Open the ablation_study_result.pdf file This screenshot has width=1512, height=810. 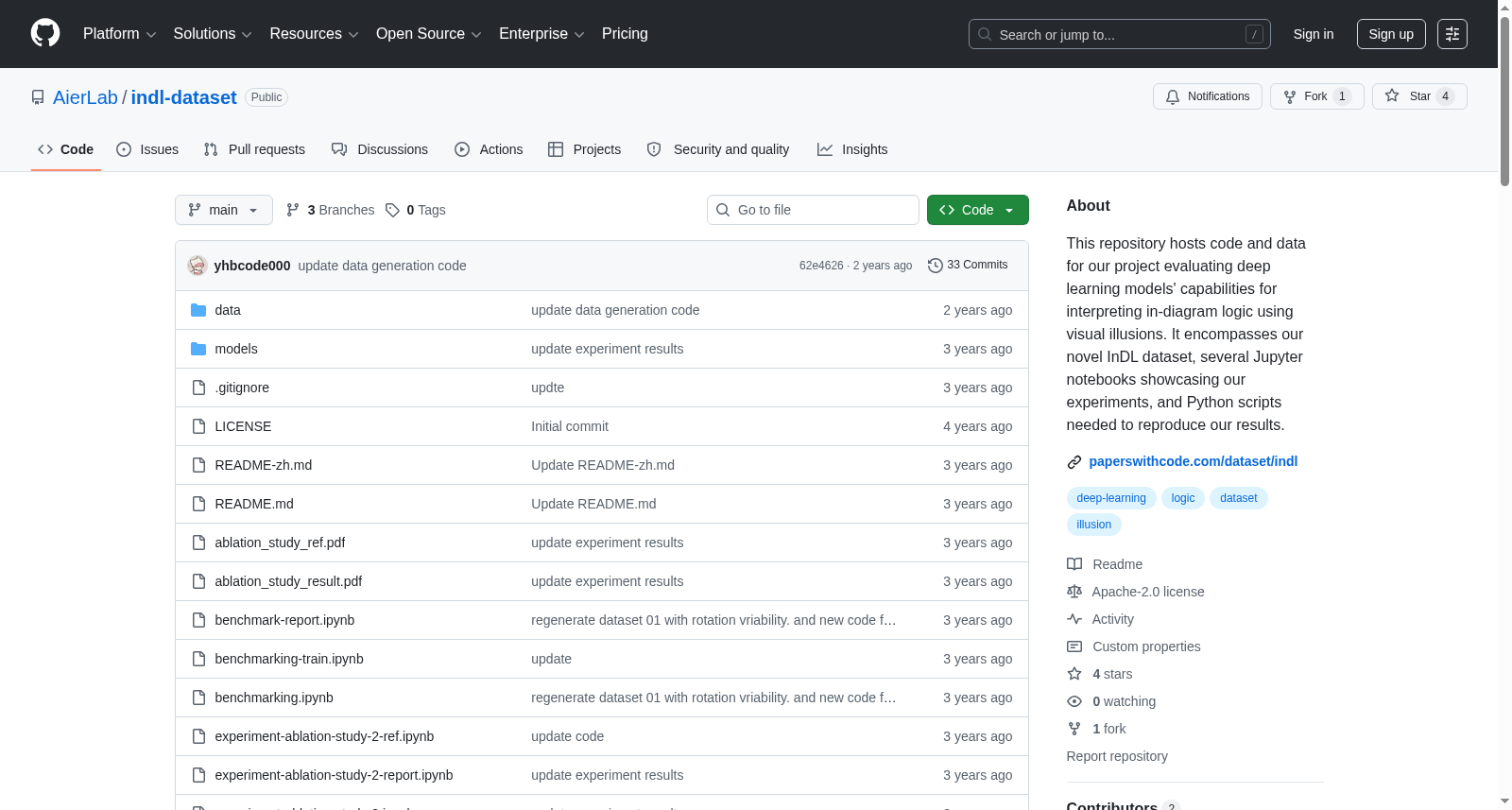pyautogui.click(x=288, y=581)
